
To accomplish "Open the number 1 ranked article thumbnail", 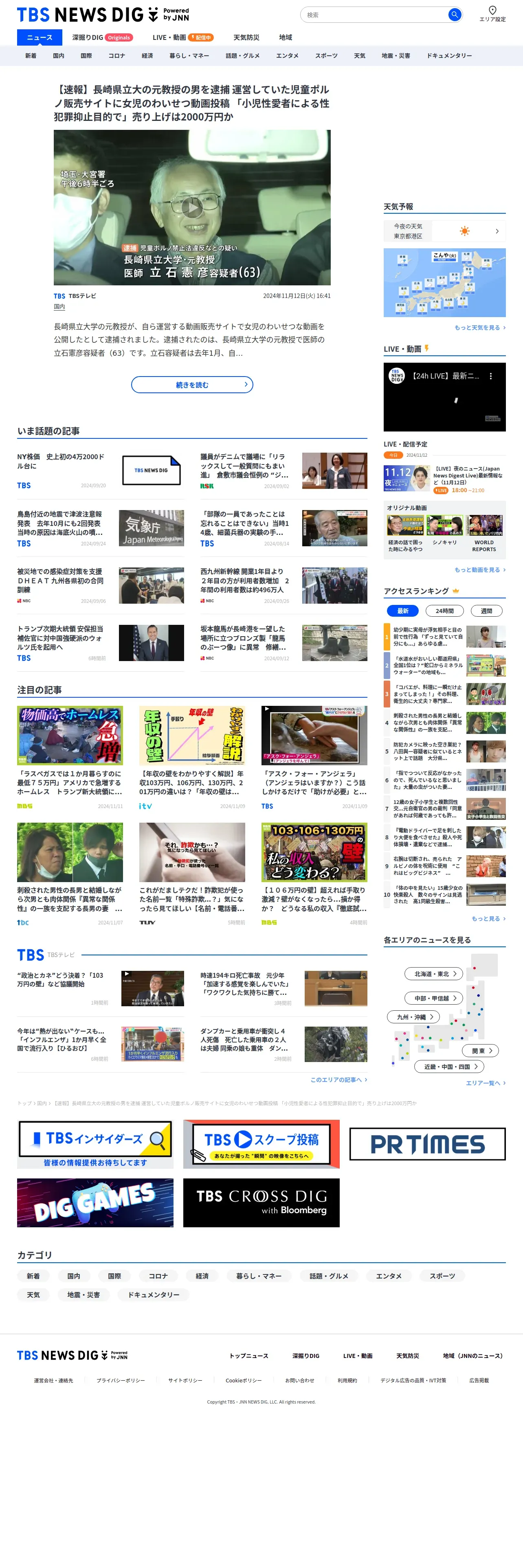I will click(486, 636).
